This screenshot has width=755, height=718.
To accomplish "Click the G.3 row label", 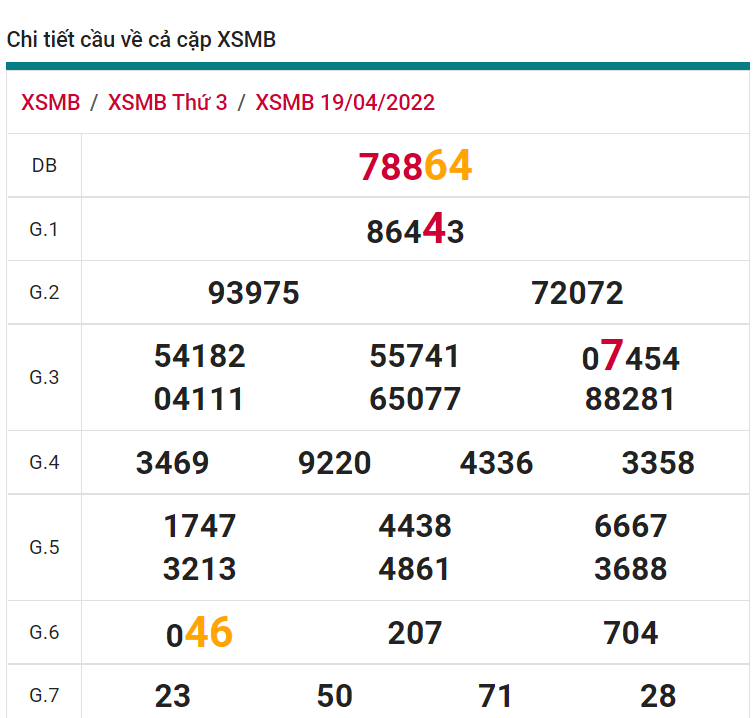I will [x=44, y=378].
